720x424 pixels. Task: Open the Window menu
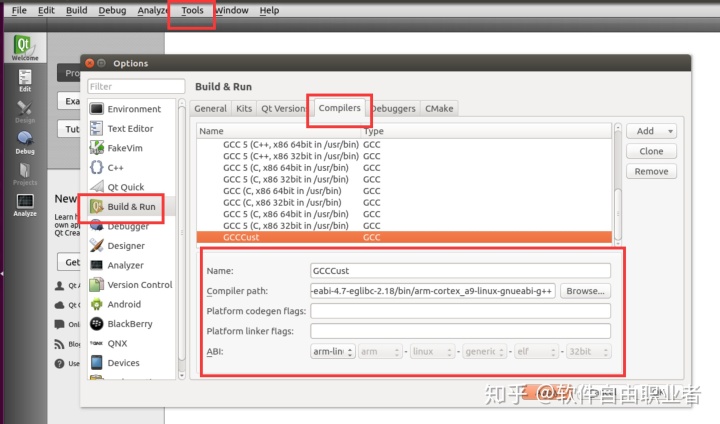(x=231, y=10)
